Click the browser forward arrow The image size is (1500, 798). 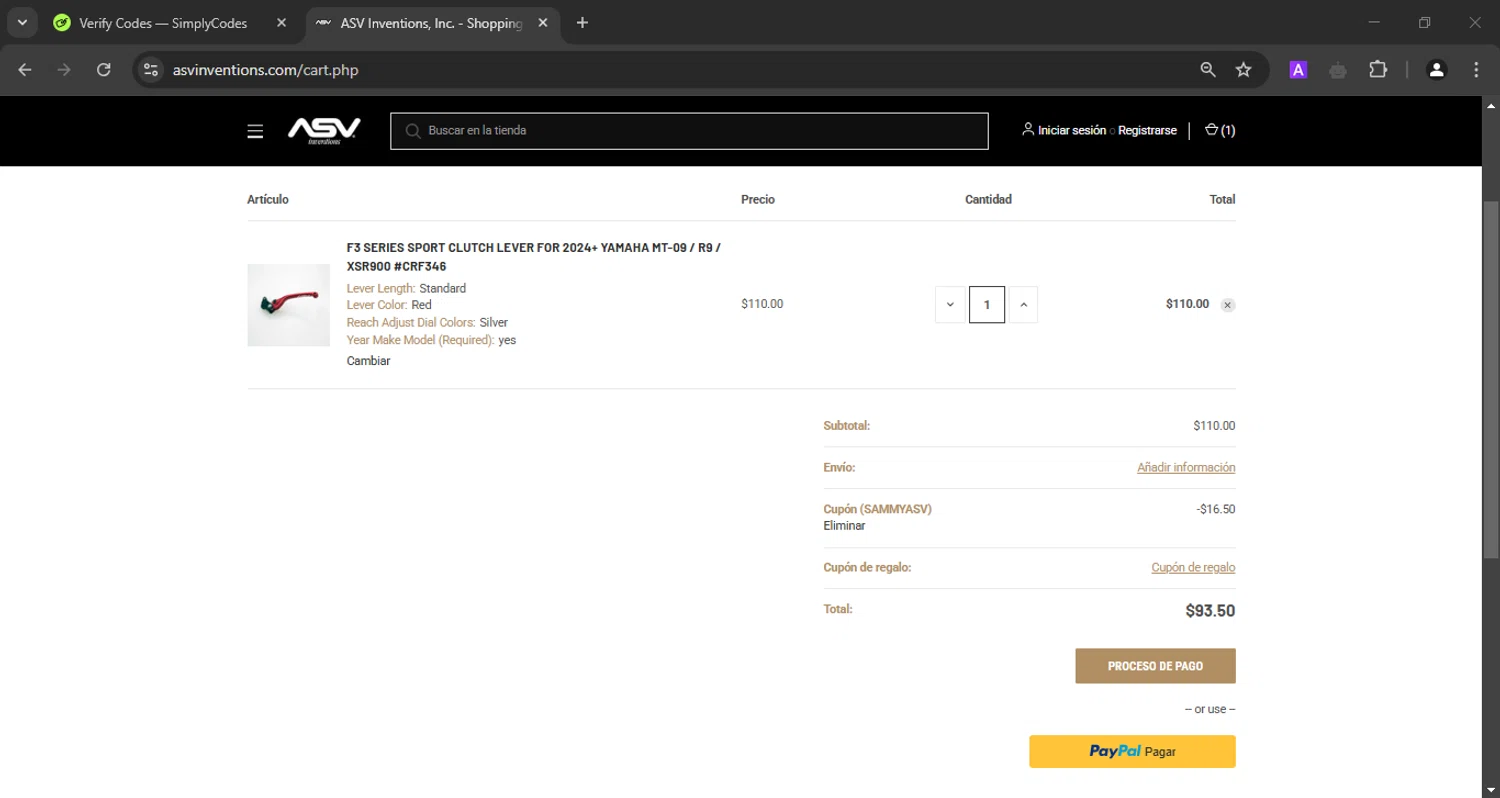(x=64, y=70)
